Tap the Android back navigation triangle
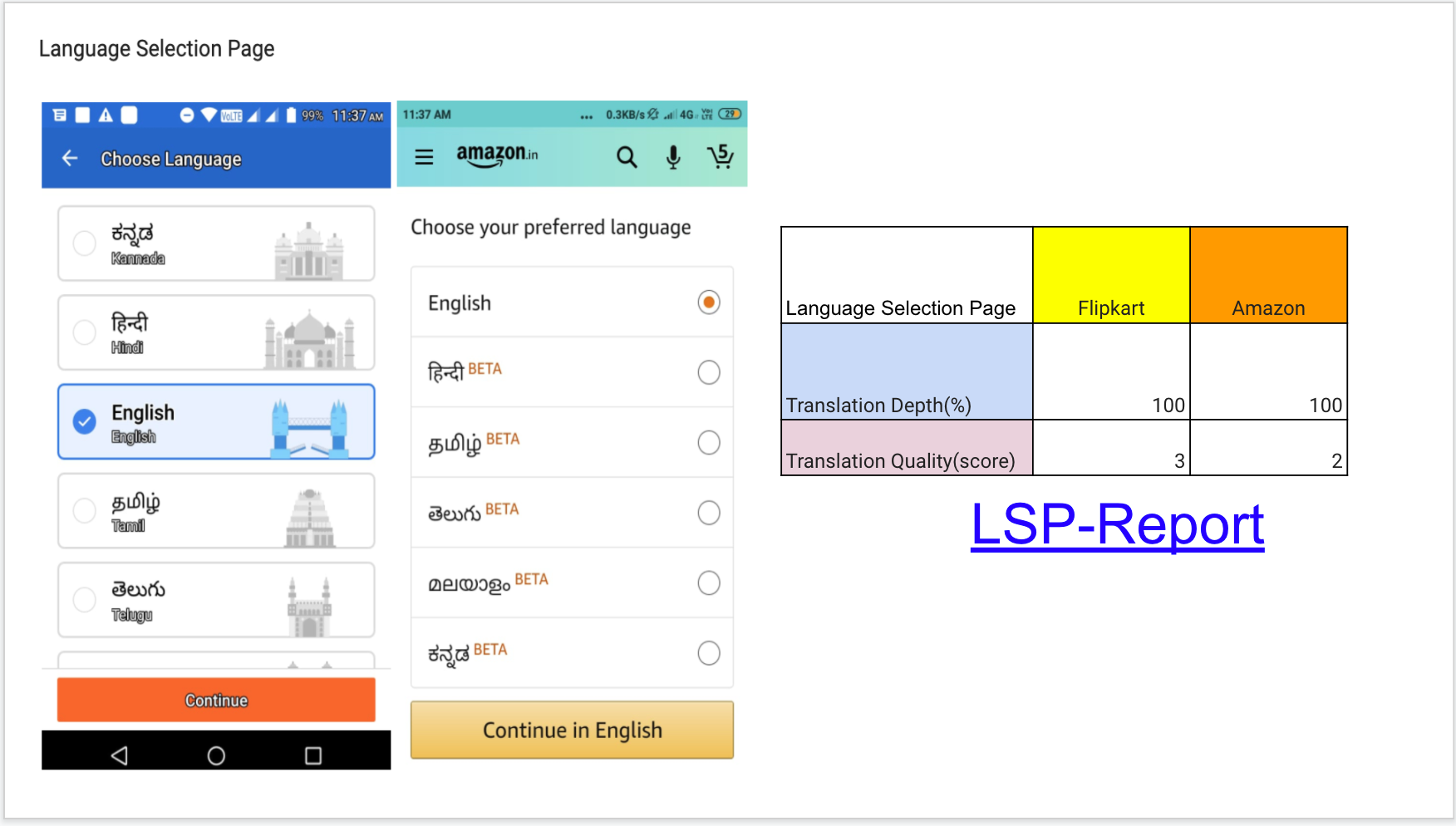This screenshot has width=1456, height=826. [120, 755]
